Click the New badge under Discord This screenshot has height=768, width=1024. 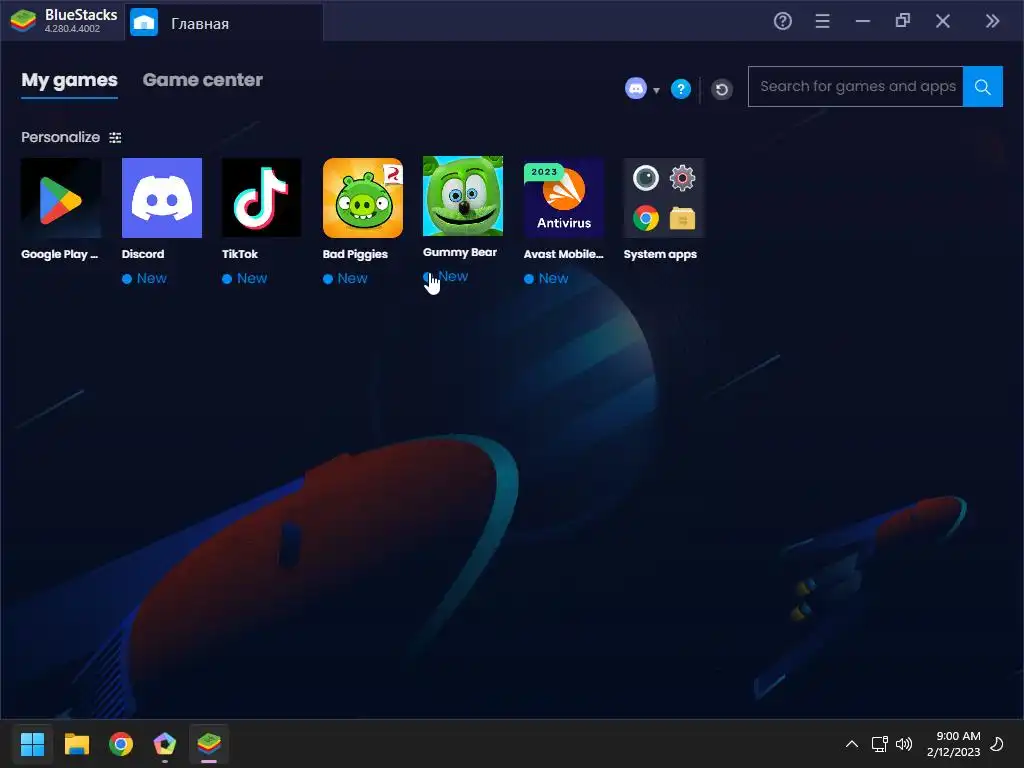[144, 278]
